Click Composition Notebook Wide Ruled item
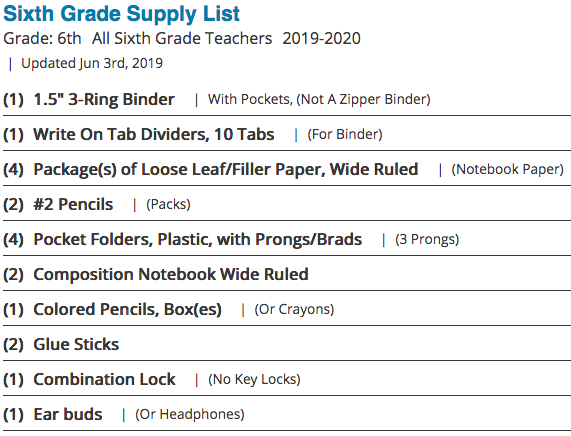 pos(171,275)
